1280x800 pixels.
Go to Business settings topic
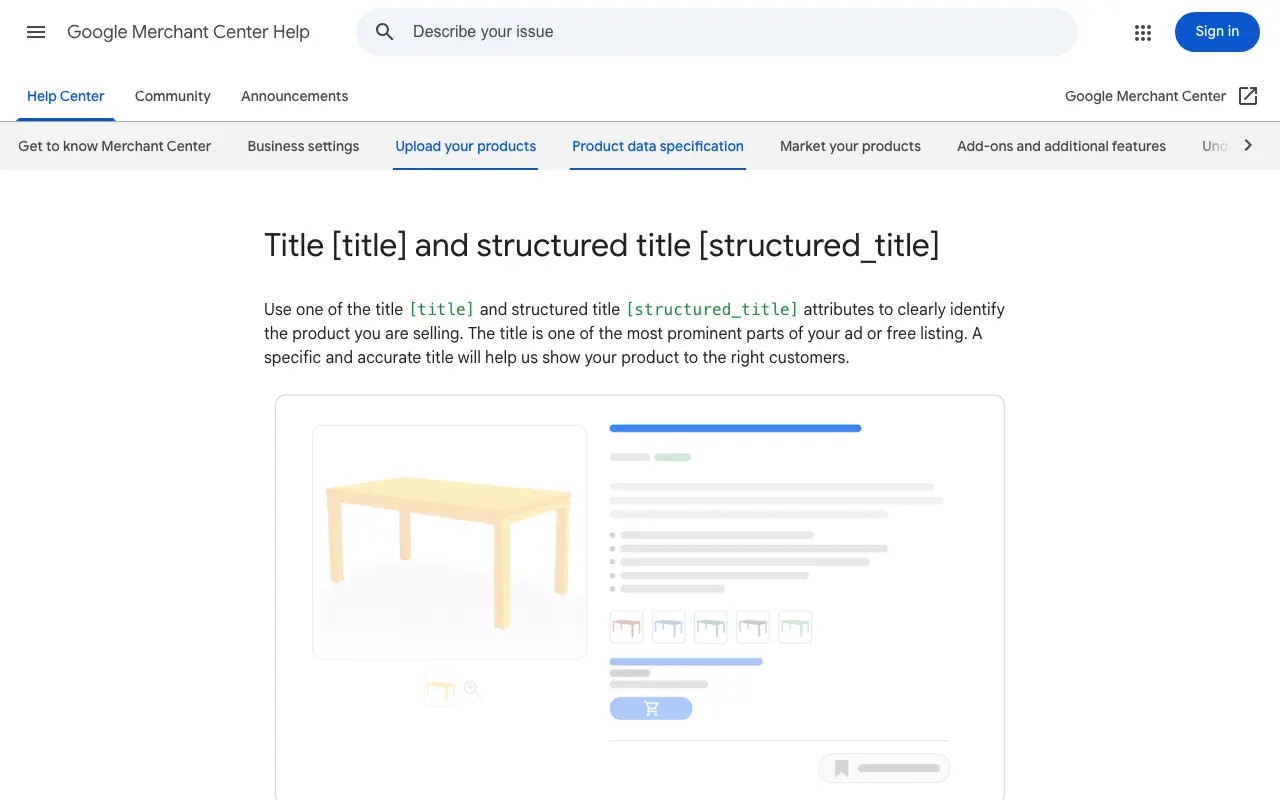(x=303, y=146)
